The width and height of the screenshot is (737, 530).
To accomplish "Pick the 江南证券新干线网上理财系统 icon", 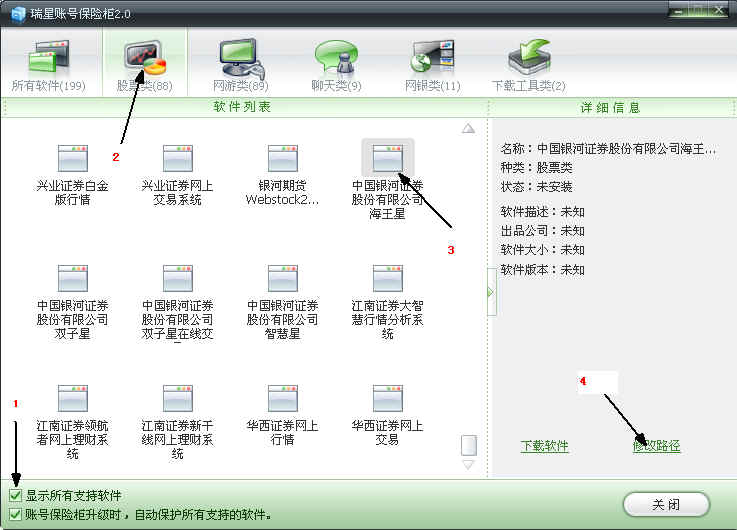I will pyautogui.click(x=177, y=398).
